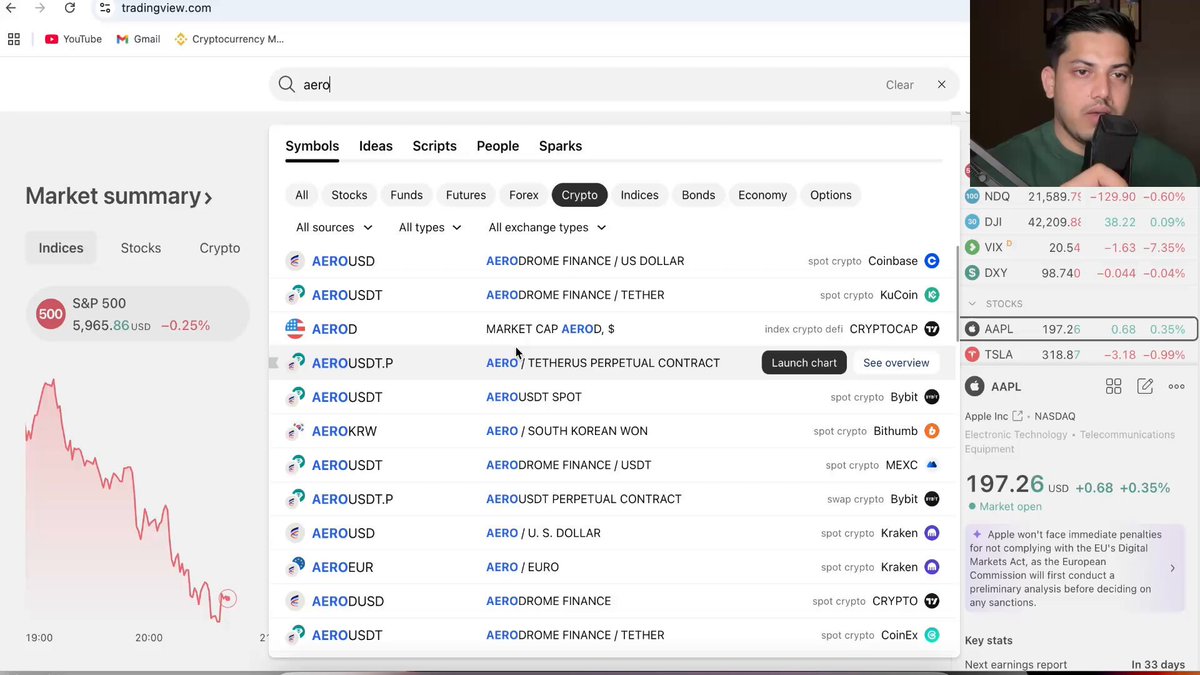This screenshot has width=1200, height=675.
Task: Select the AERODUSD CRYPTO result row
Action: pyautogui.click(x=613, y=601)
